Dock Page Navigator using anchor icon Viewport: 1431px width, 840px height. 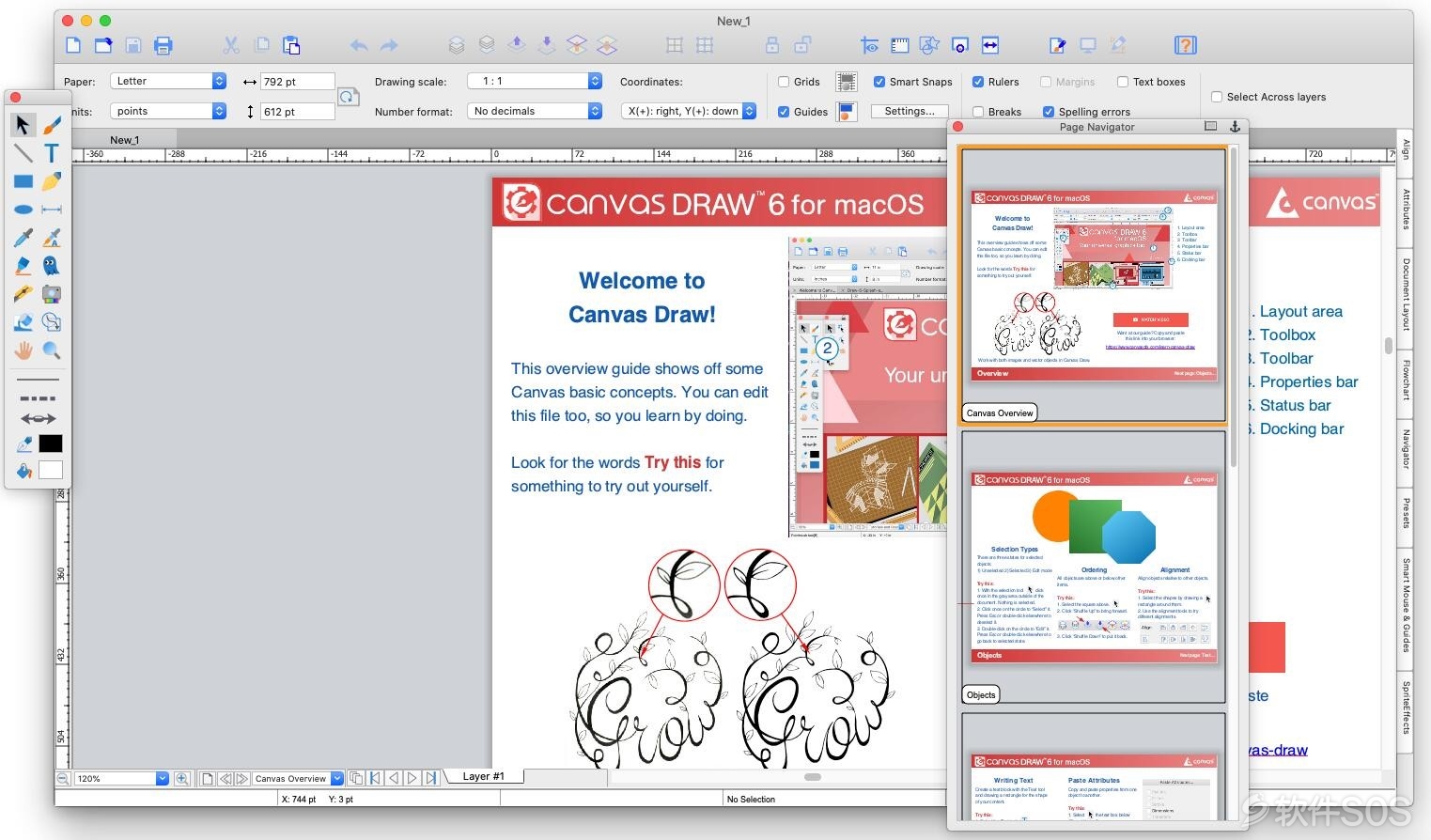[1235, 126]
